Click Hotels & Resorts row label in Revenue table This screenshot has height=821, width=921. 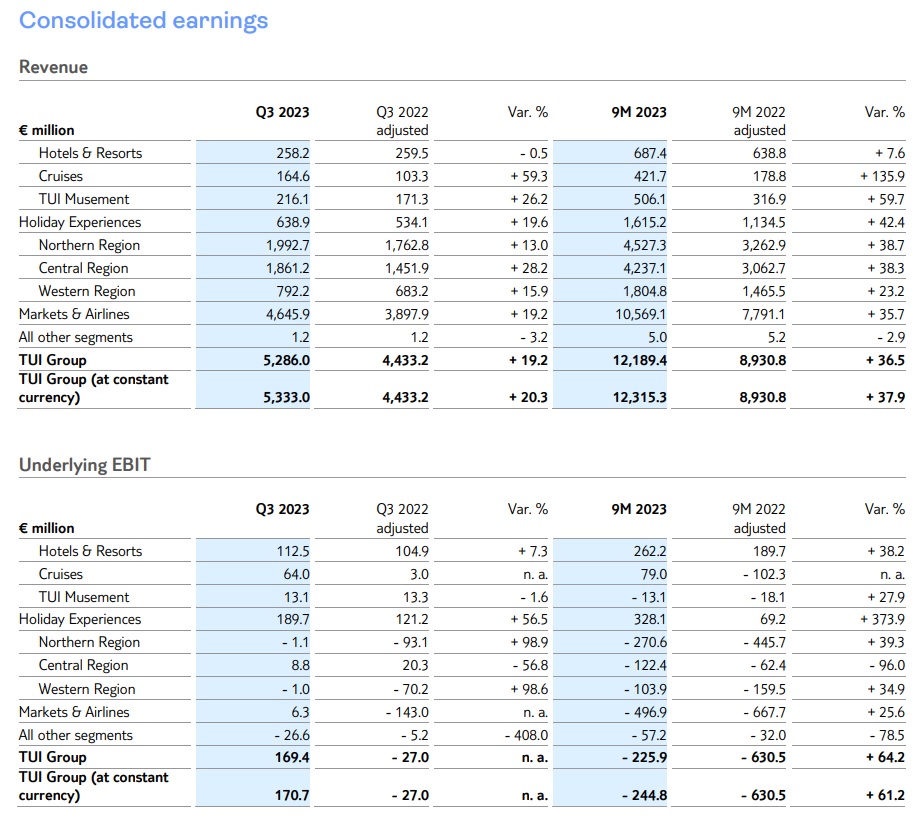click(90, 153)
